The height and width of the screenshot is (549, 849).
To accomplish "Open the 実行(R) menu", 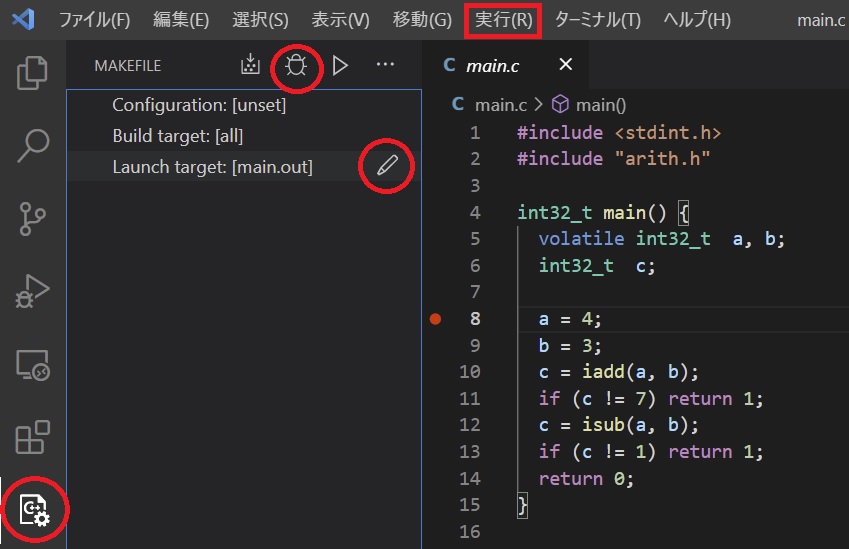I will (504, 20).
